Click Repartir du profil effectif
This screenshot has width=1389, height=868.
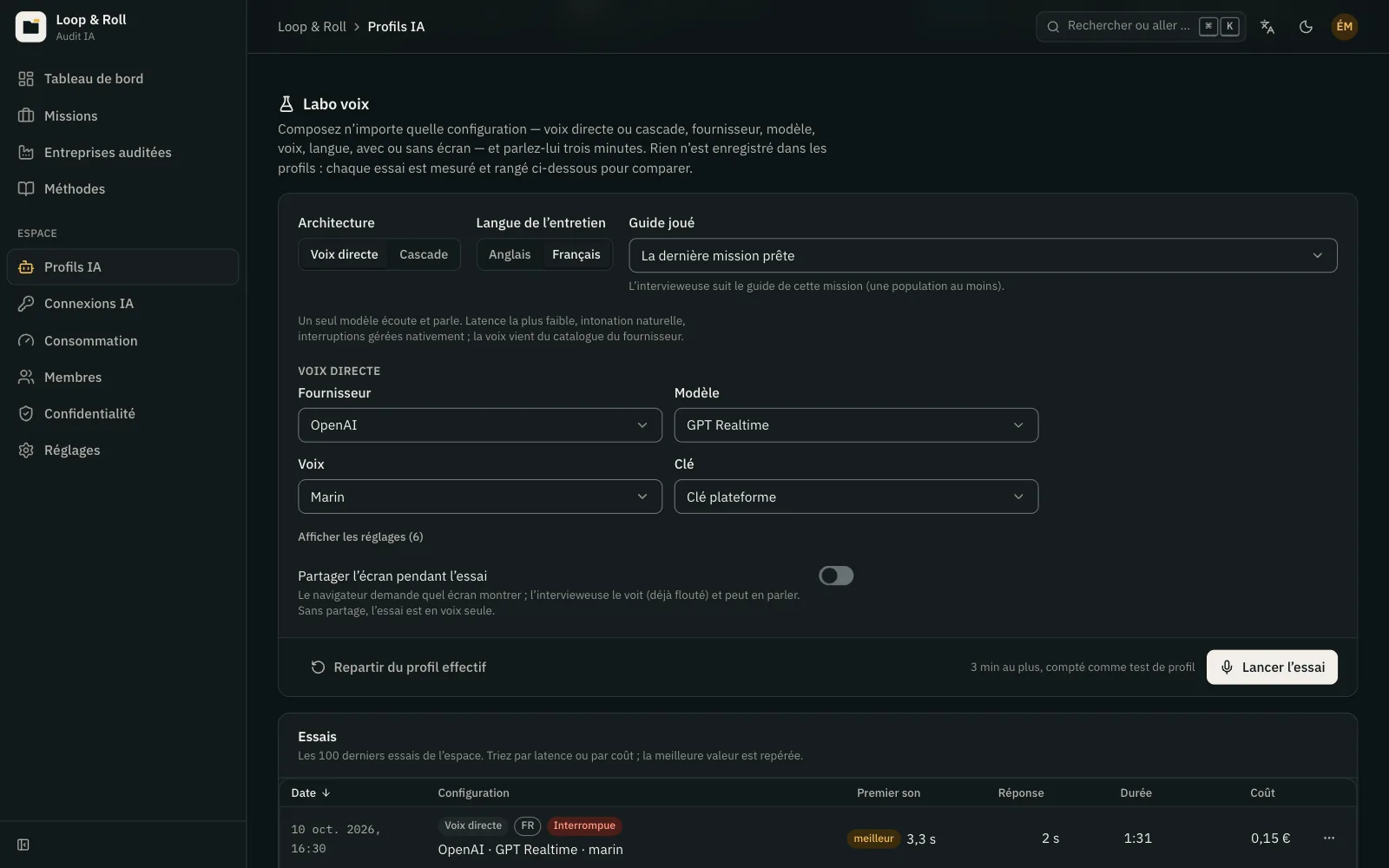point(398,667)
